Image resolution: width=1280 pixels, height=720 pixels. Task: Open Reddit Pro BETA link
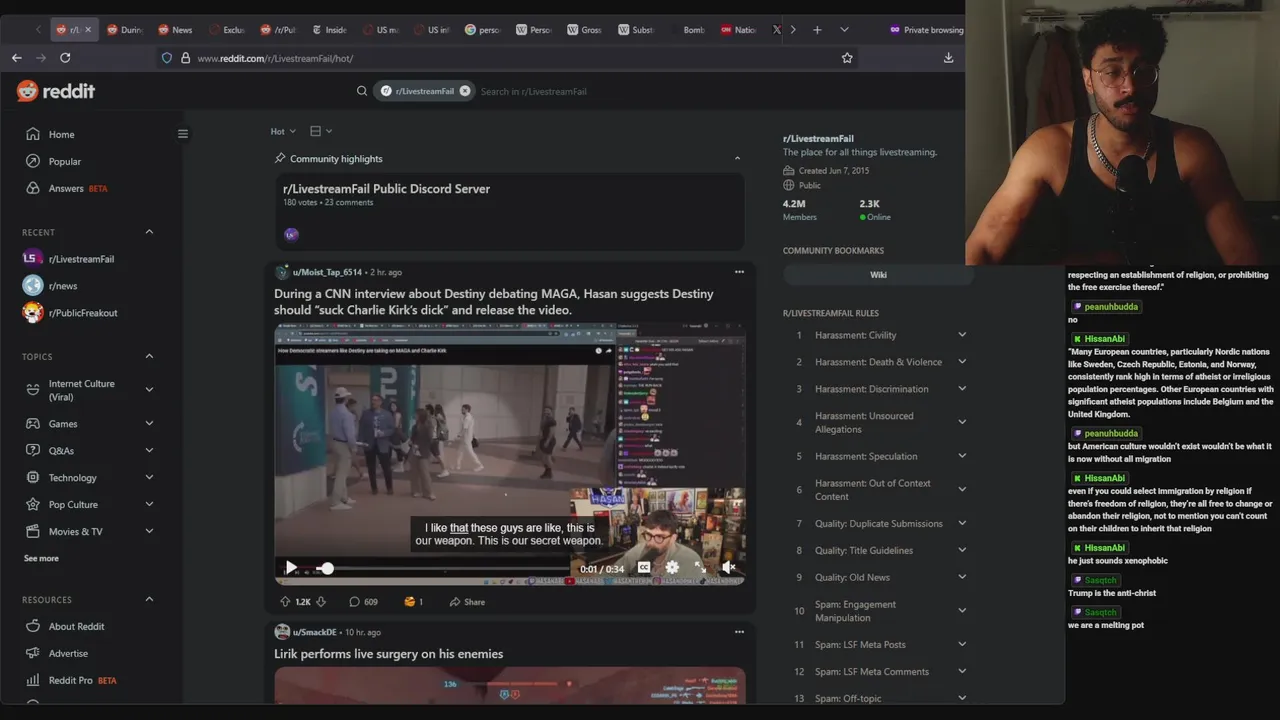[82, 680]
